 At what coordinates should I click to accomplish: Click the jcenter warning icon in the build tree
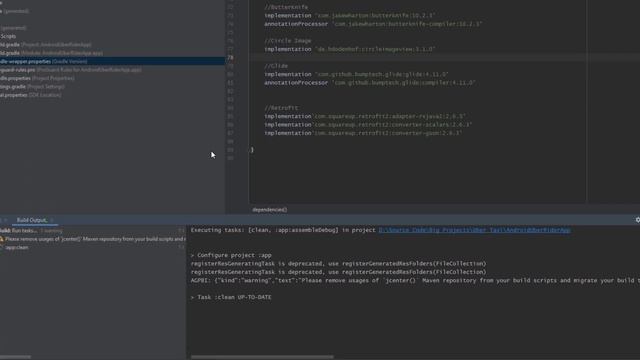pyautogui.click(x=2, y=239)
